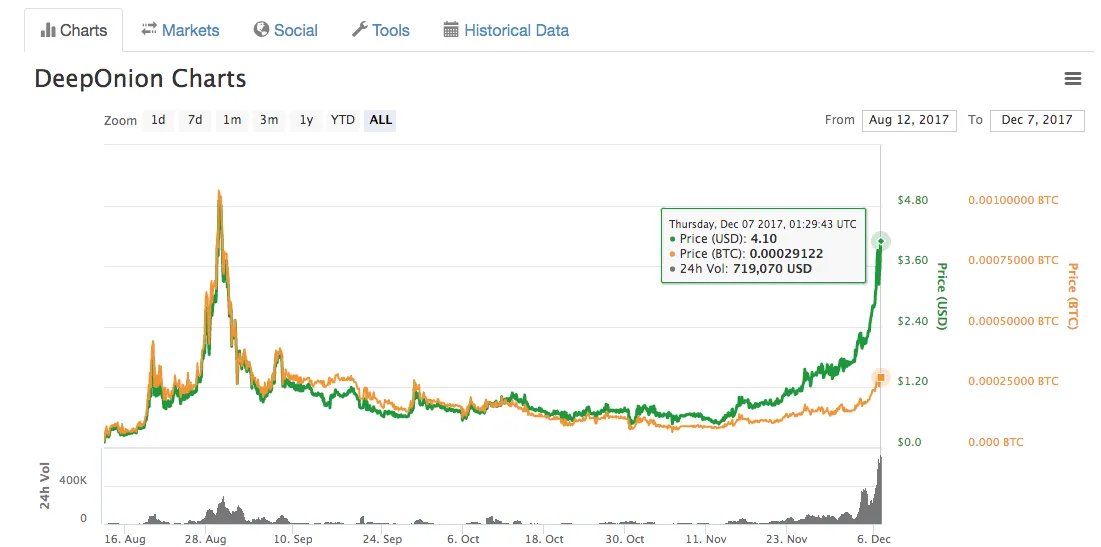Click the DeepOnion Charts heading
1101x547 pixels.
(140, 79)
